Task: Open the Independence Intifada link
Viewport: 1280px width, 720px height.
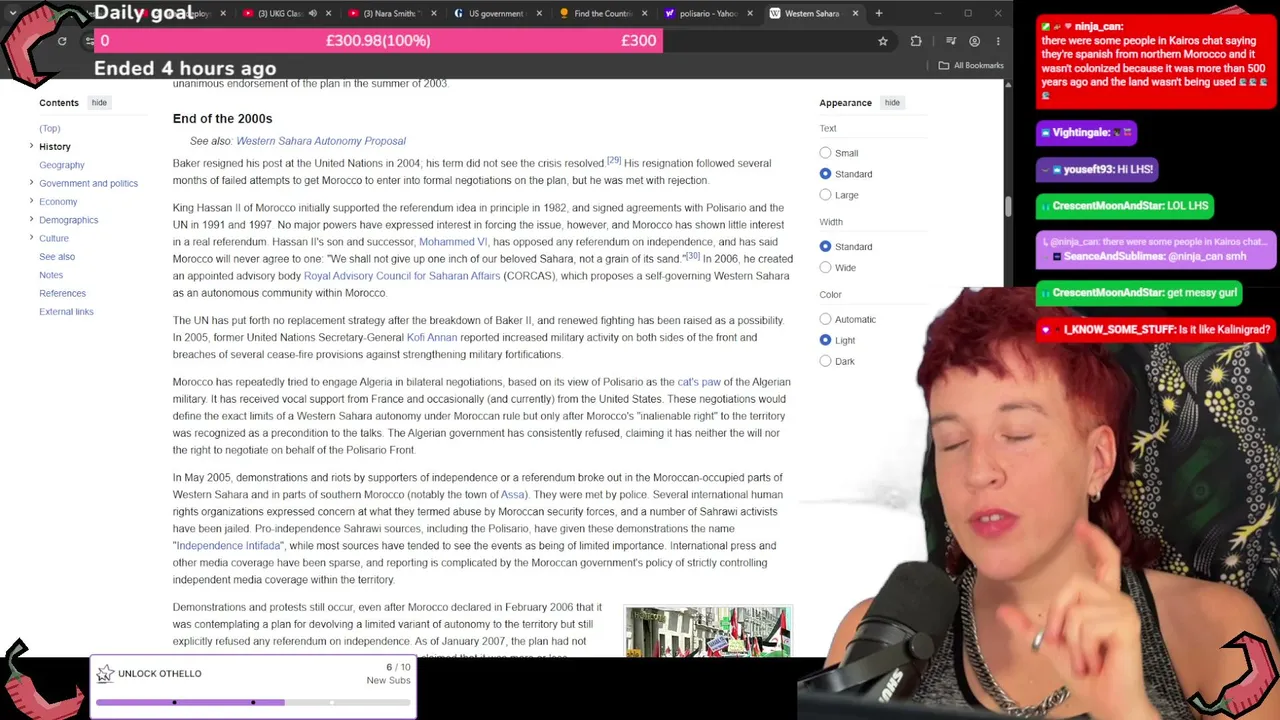Action: pyautogui.click(x=229, y=546)
